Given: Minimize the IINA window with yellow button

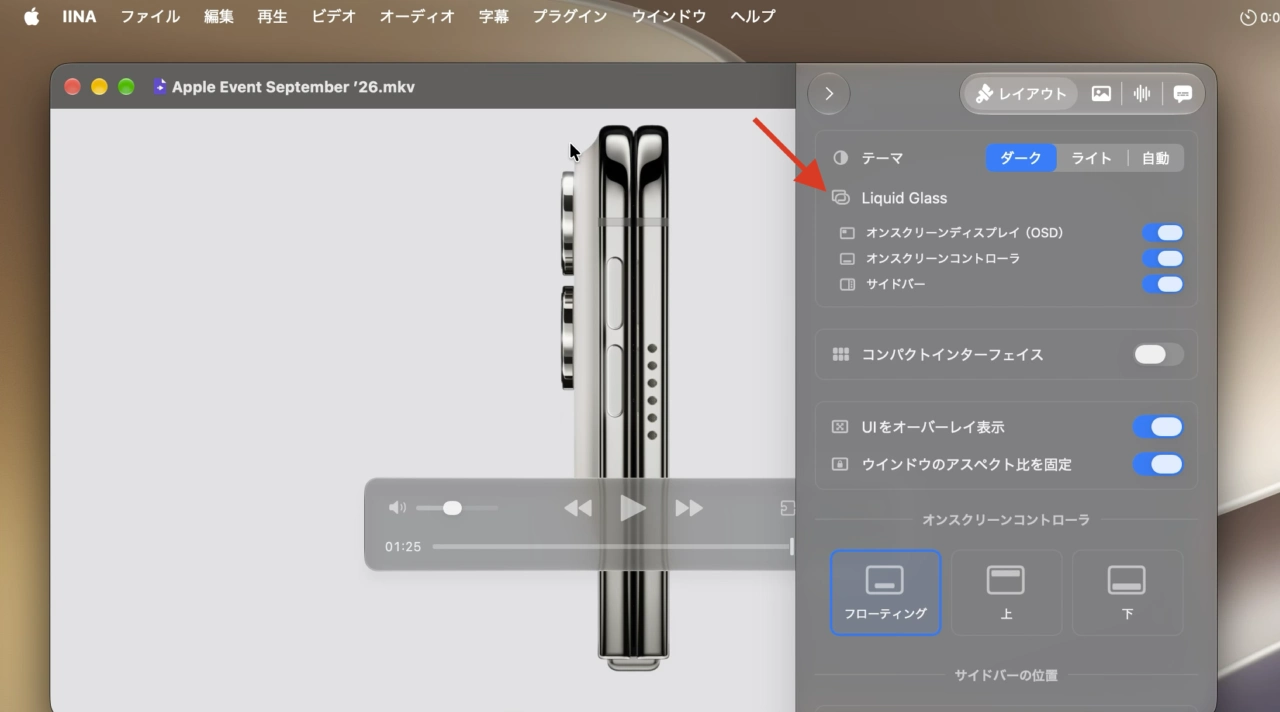Looking at the screenshot, I should click(99, 87).
